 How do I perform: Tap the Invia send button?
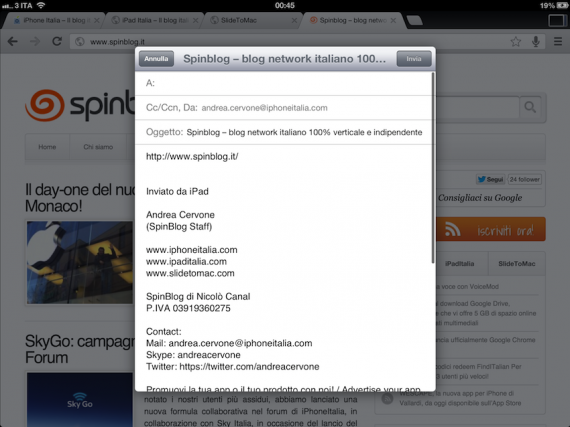point(414,59)
